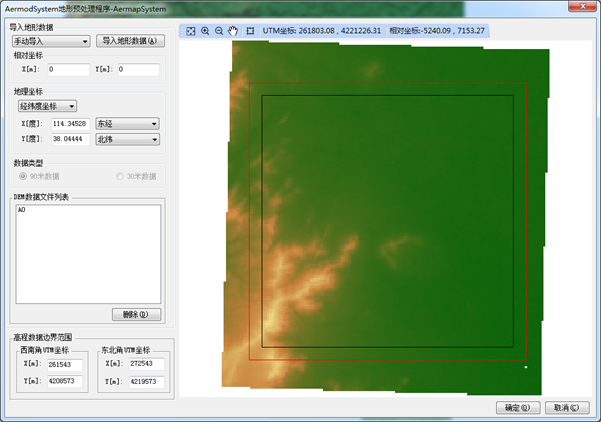Viewport: 601px width, 422px height.
Task: Click the relative coordinate Y[m] input field
Action: click(137, 70)
